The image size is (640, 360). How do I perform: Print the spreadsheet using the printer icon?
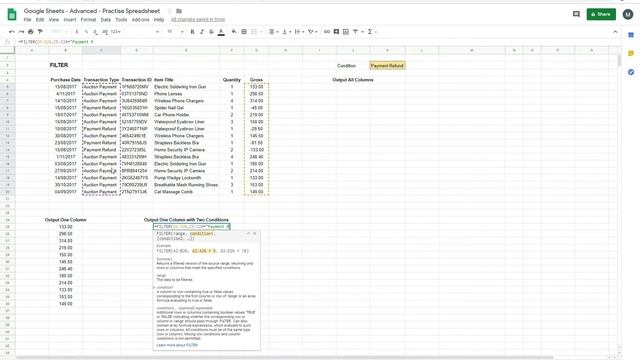click(x=31, y=32)
